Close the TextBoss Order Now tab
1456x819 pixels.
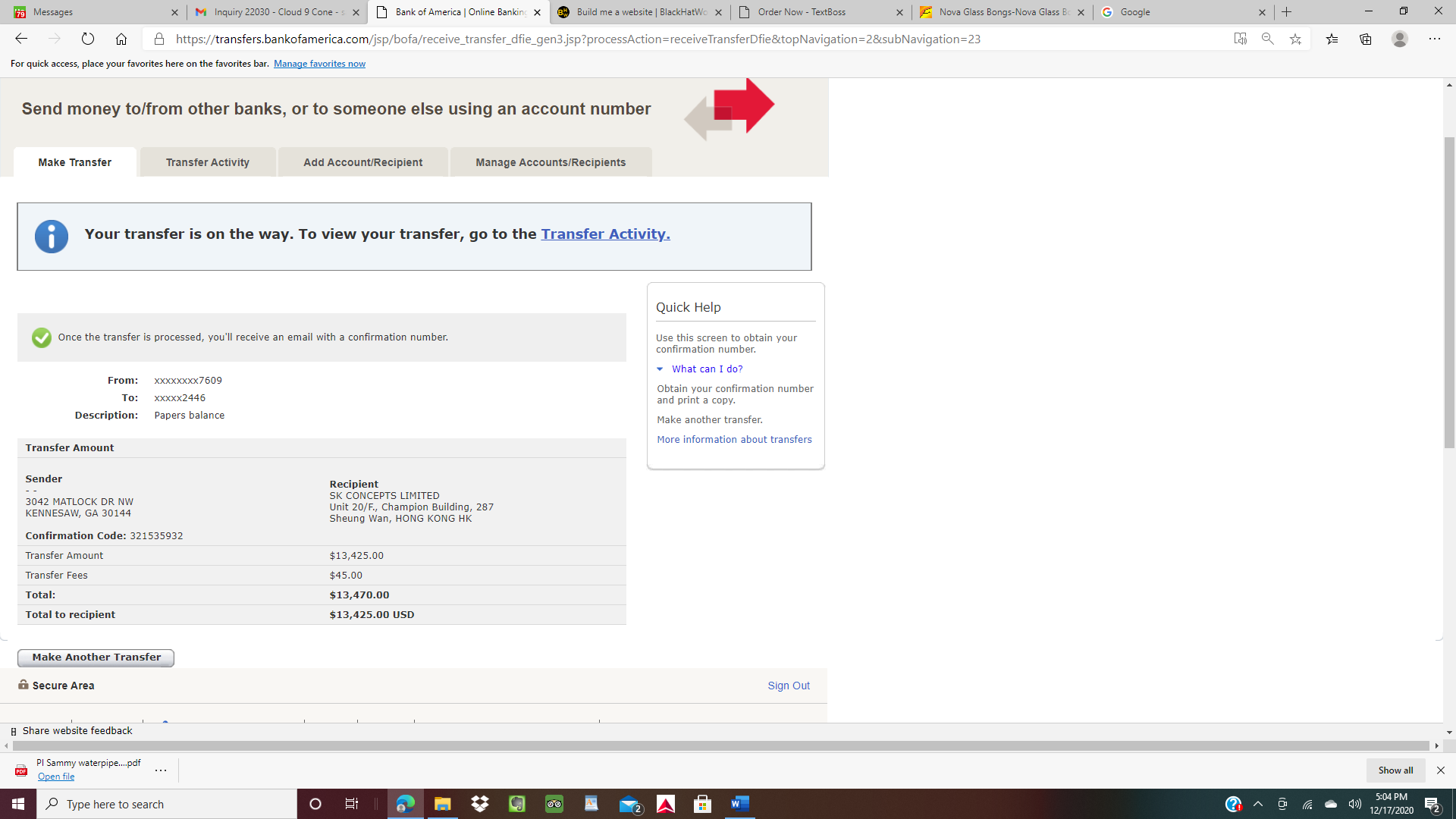point(899,12)
